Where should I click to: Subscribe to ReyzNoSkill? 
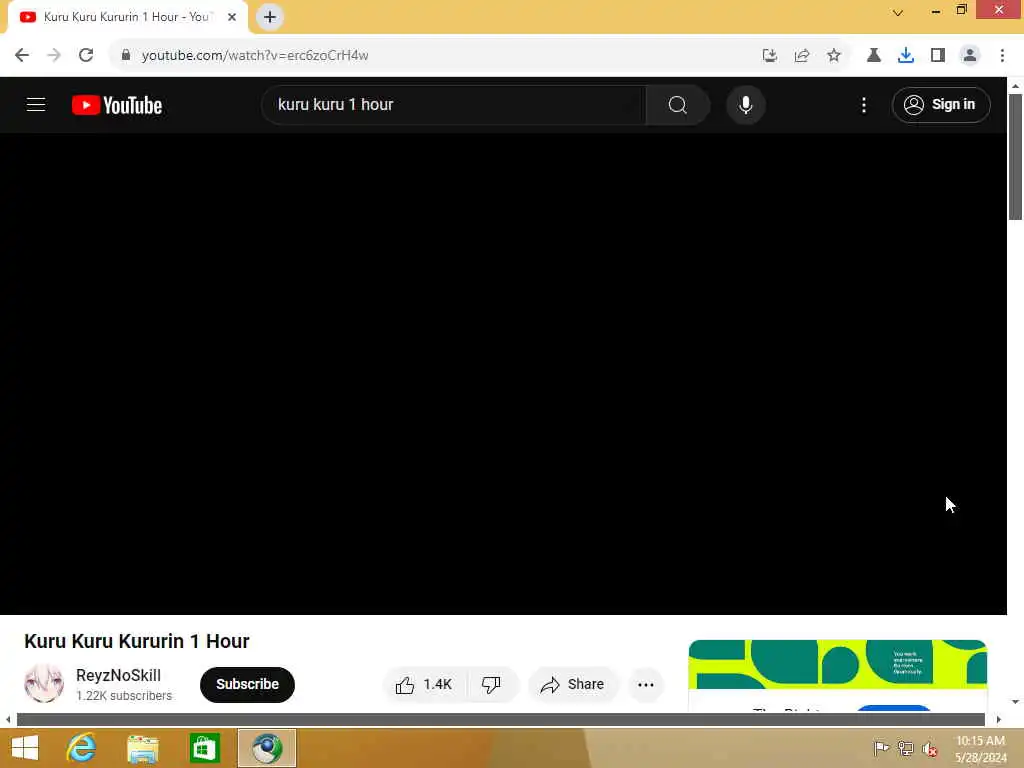click(x=248, y=684)
